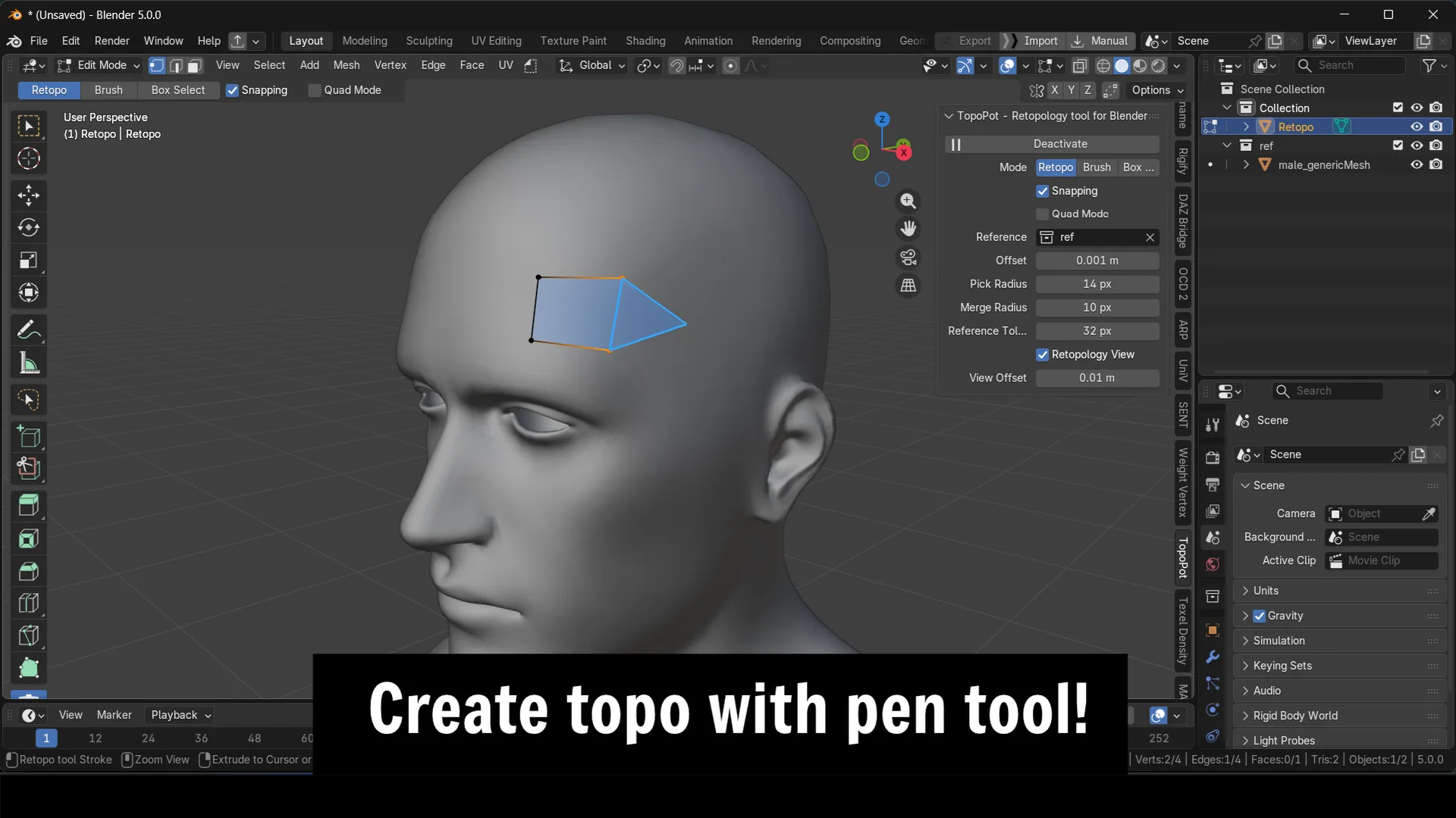Select the Scale tool in left toolbar

[29, 260]
